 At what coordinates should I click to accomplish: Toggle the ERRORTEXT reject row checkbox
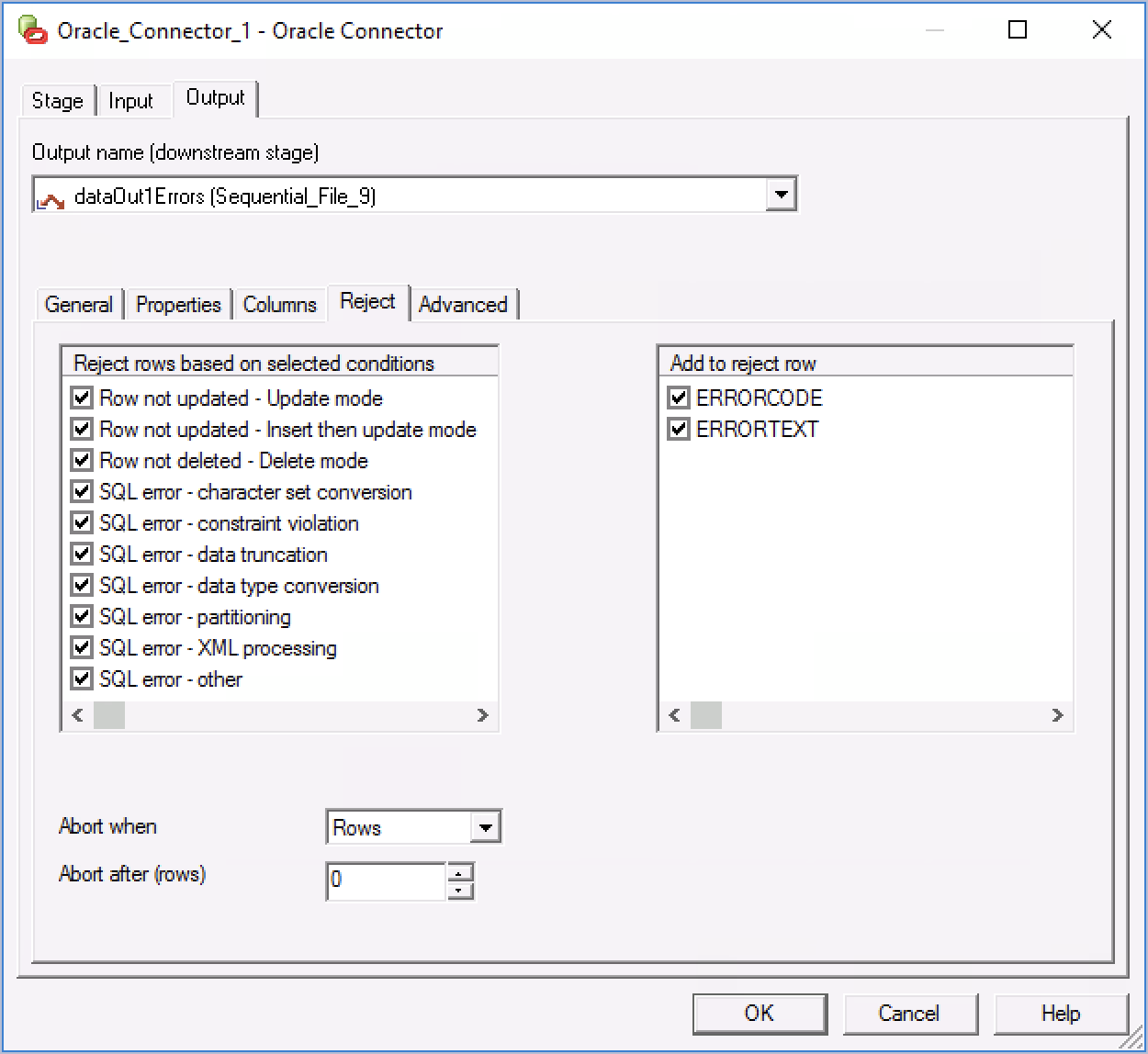(x=680, y=430)
